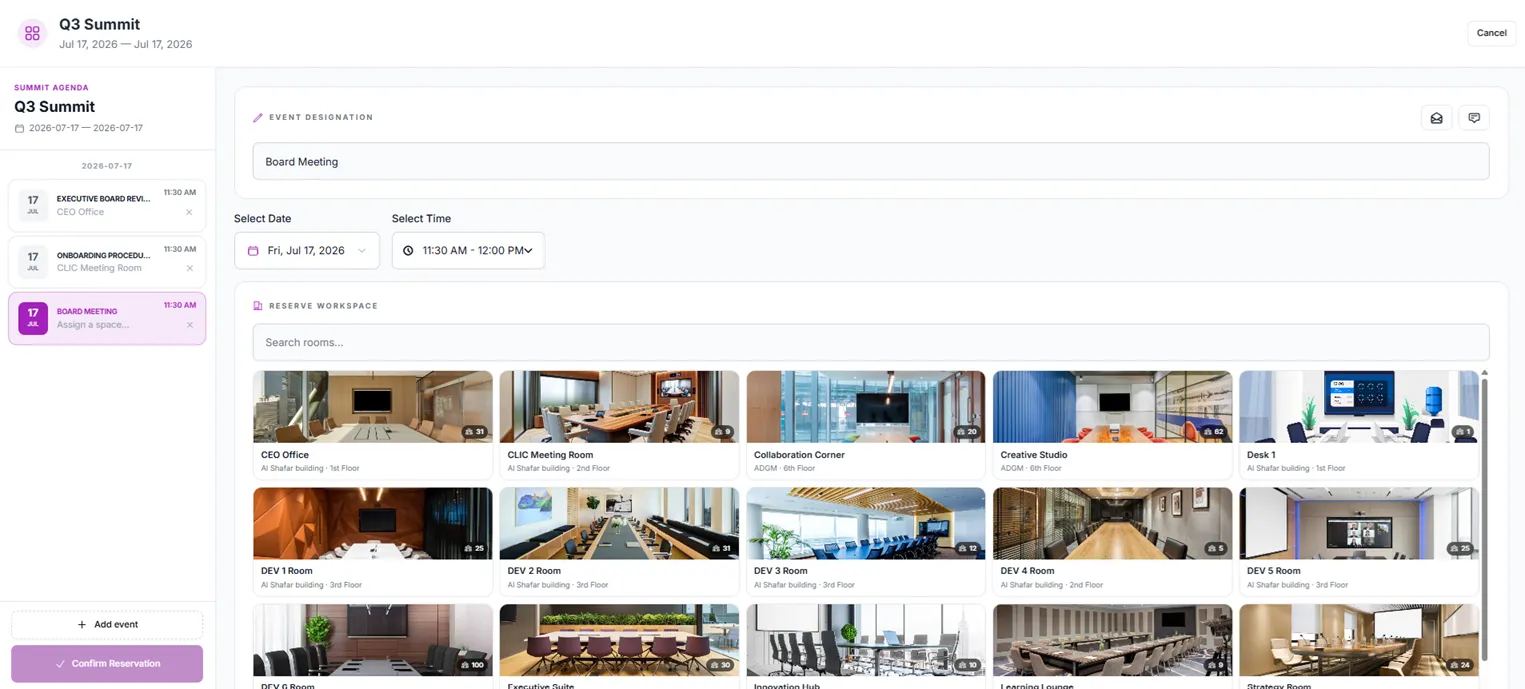Viewport: 1525px width, 689px height.
Task: Open the Fri, Jul 17, 2026 date dropdown
Action: tap(307, 251)
